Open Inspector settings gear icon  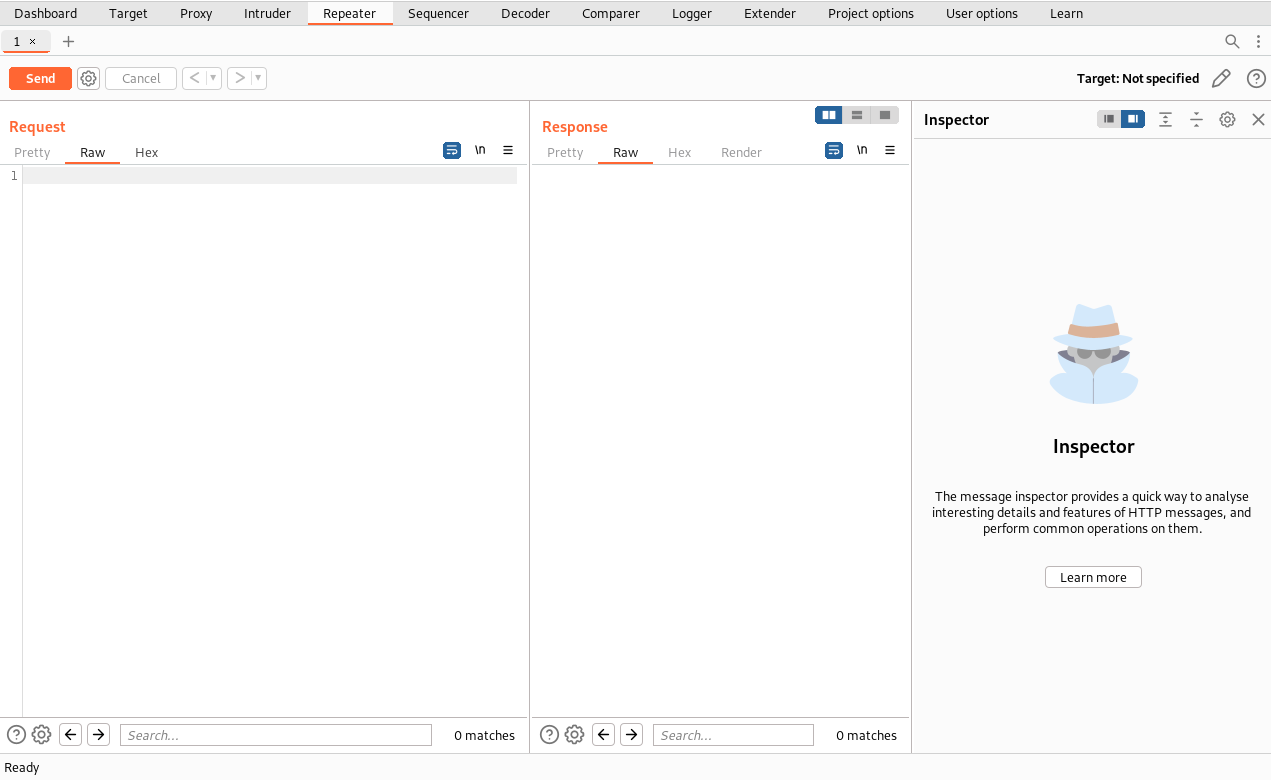pyautogui.click(x=1227, y=119)
